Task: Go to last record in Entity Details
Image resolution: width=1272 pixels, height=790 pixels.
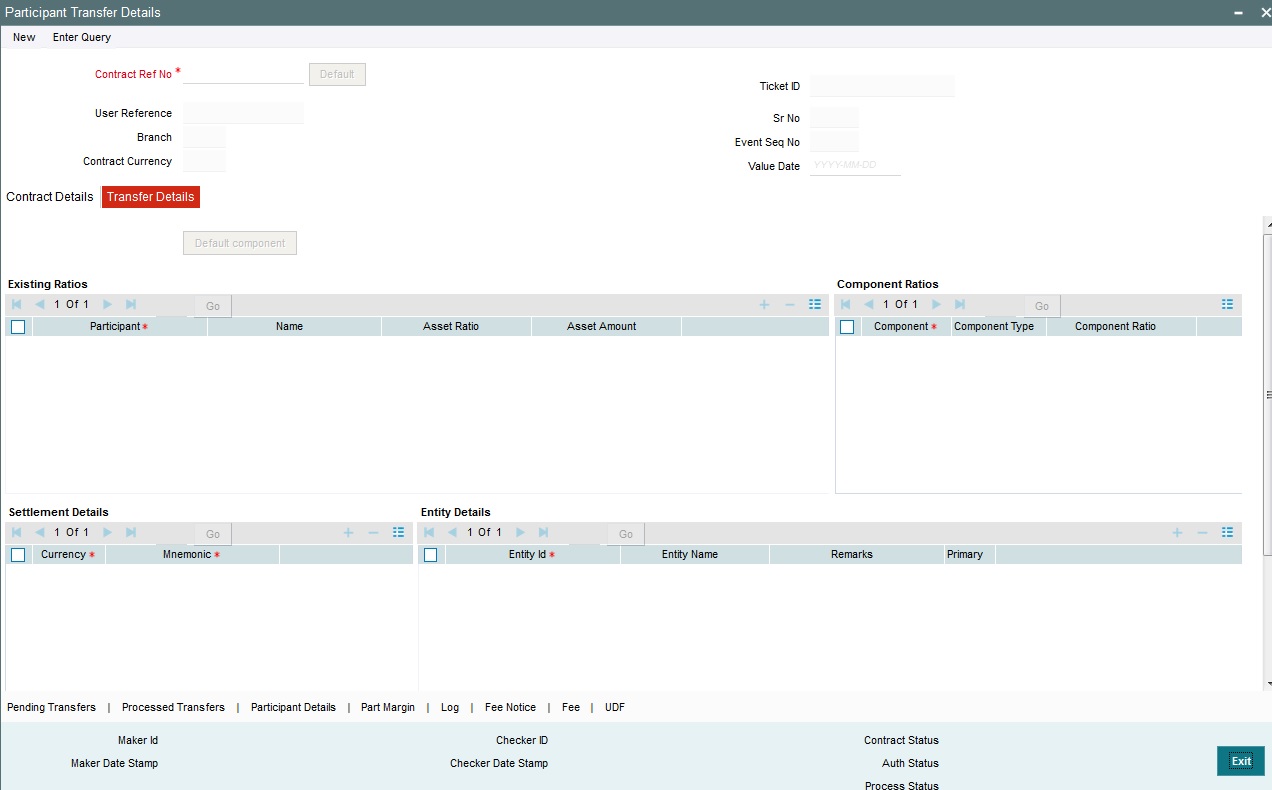Action: [543, 532]
